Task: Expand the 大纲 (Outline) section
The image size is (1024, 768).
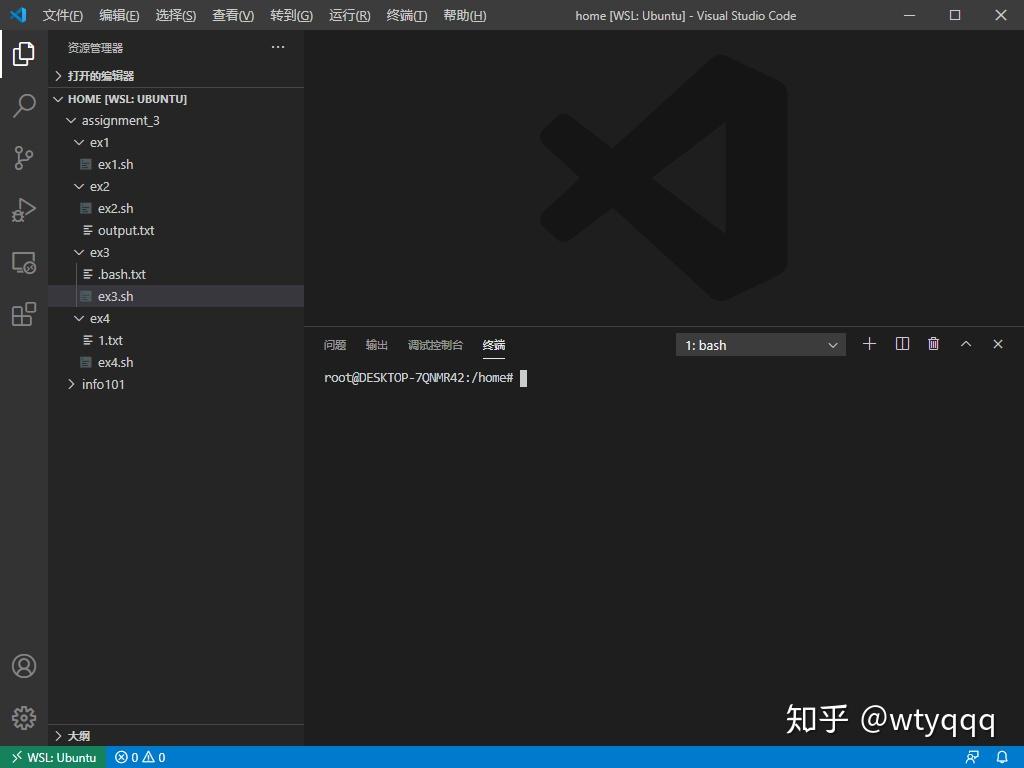Action: [77, 735]
